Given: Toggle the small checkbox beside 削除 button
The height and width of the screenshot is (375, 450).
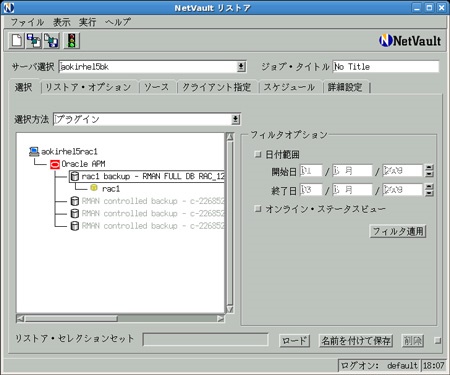Looking at the screenshot, I should pyautogui.click(x=438, y=341).
